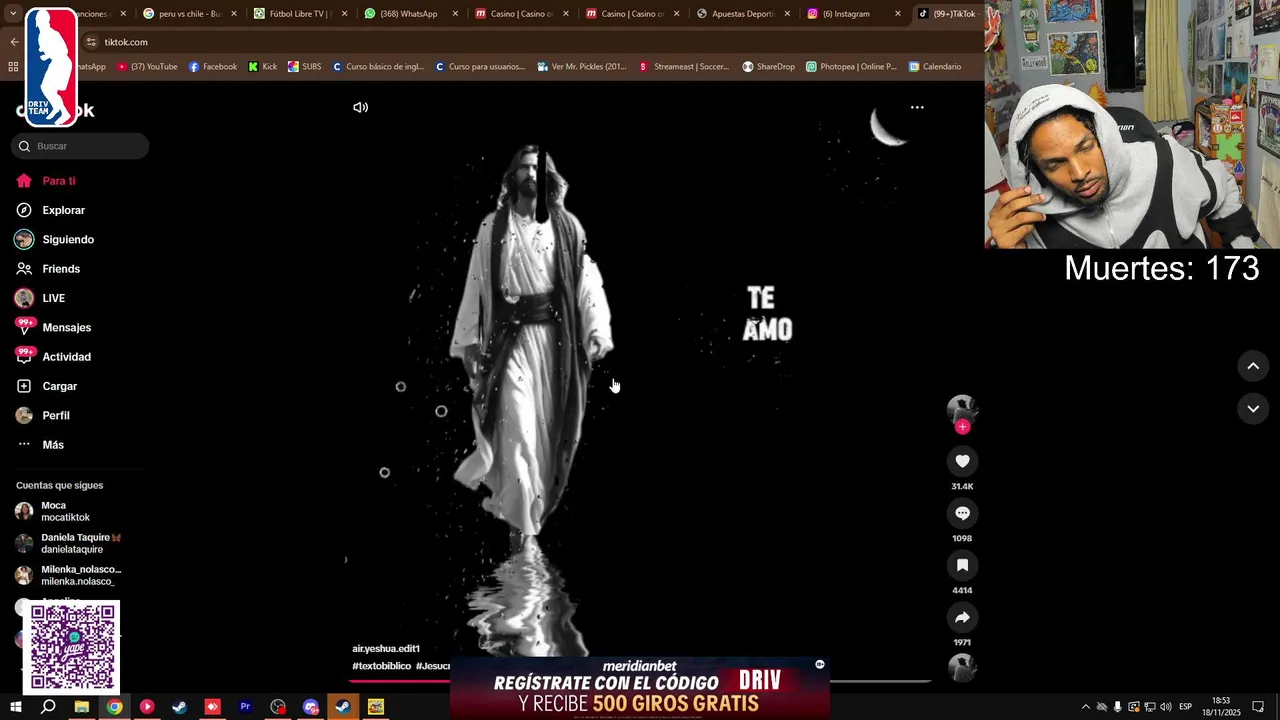Switch to Fútbol Libre TV tab
The image size is (1280, 720).
(x=301, y=14)
